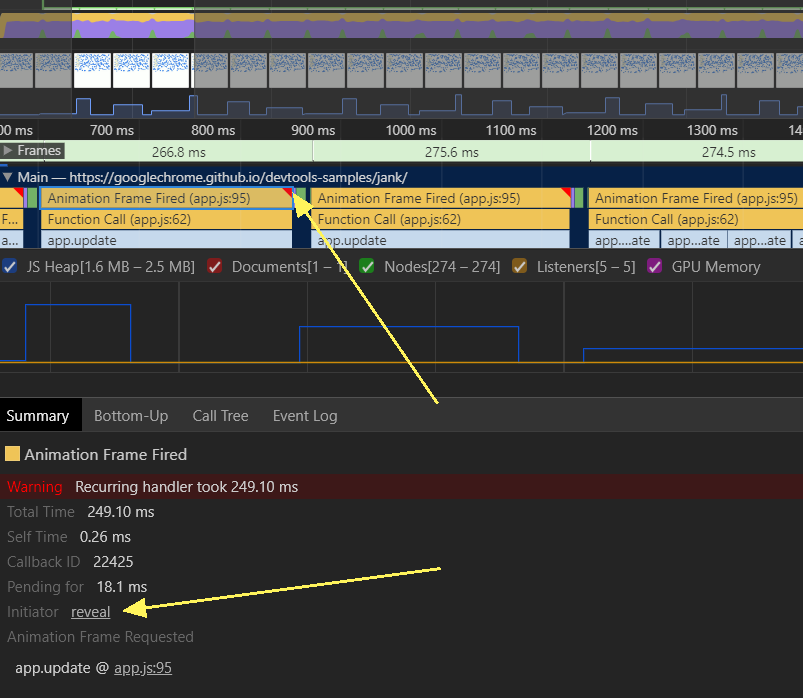Image resolution: width=803 pixels, height=698 pixels.
Task: Click the Initiator reveal link
Action: [x=91, y=612]
